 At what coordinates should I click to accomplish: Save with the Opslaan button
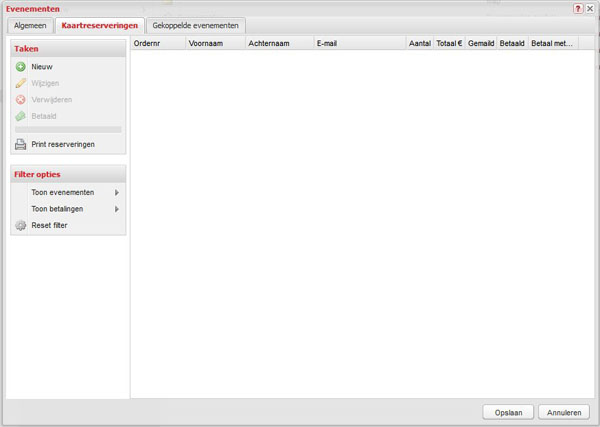(508, 412)
